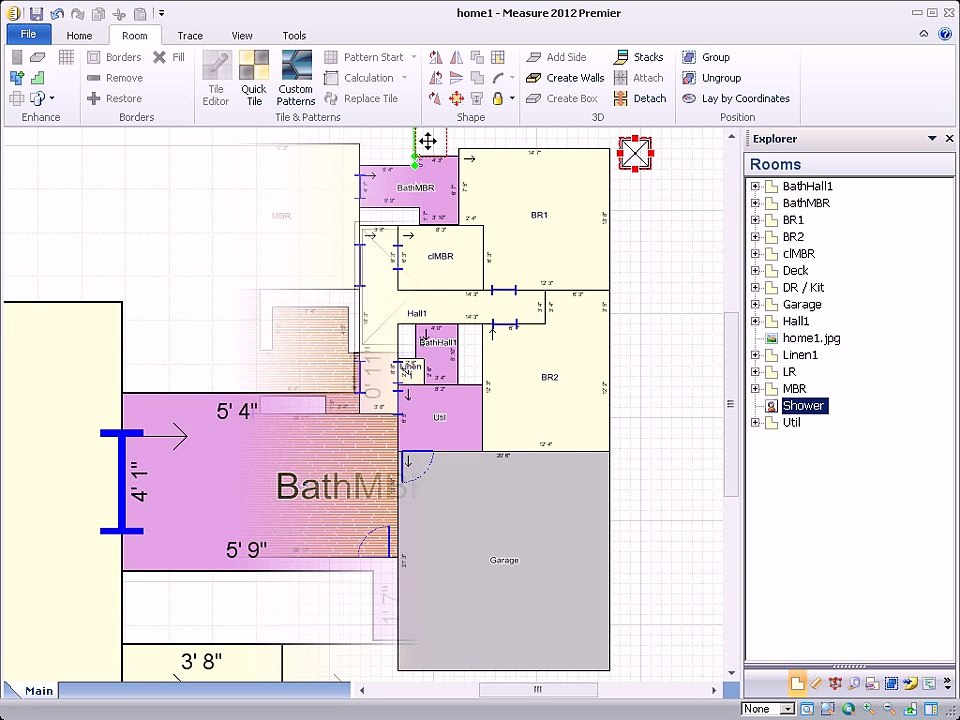Click the zoom out magnifier in status bar
This screenshot has height=720, width=960.
889,709
